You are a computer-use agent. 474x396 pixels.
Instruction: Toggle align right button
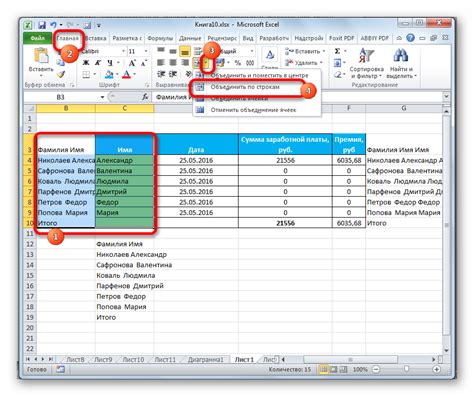[185, 62]
